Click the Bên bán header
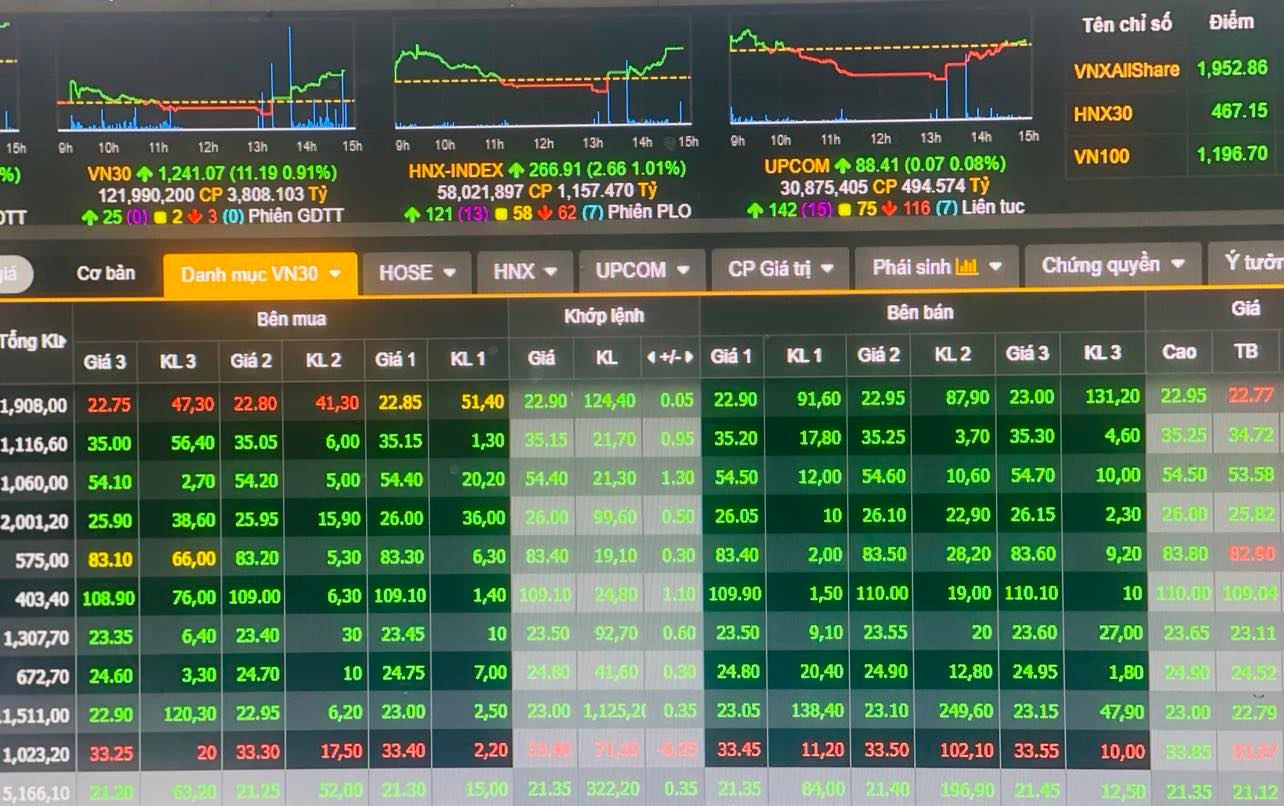This screenshot has height=806, width=1284. click(x=920, y=313)
